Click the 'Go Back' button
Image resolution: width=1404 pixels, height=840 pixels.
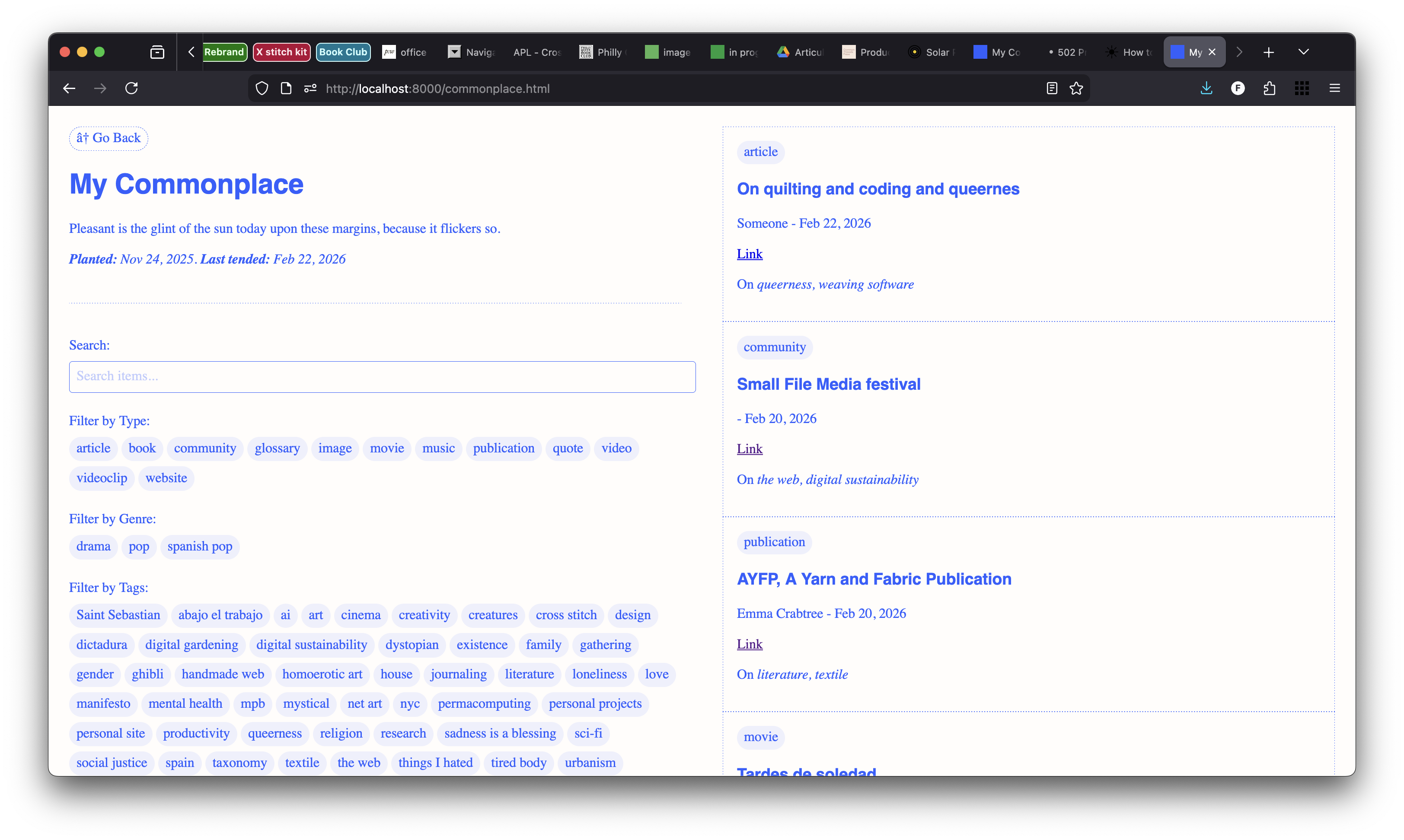[x=108, y=138]
